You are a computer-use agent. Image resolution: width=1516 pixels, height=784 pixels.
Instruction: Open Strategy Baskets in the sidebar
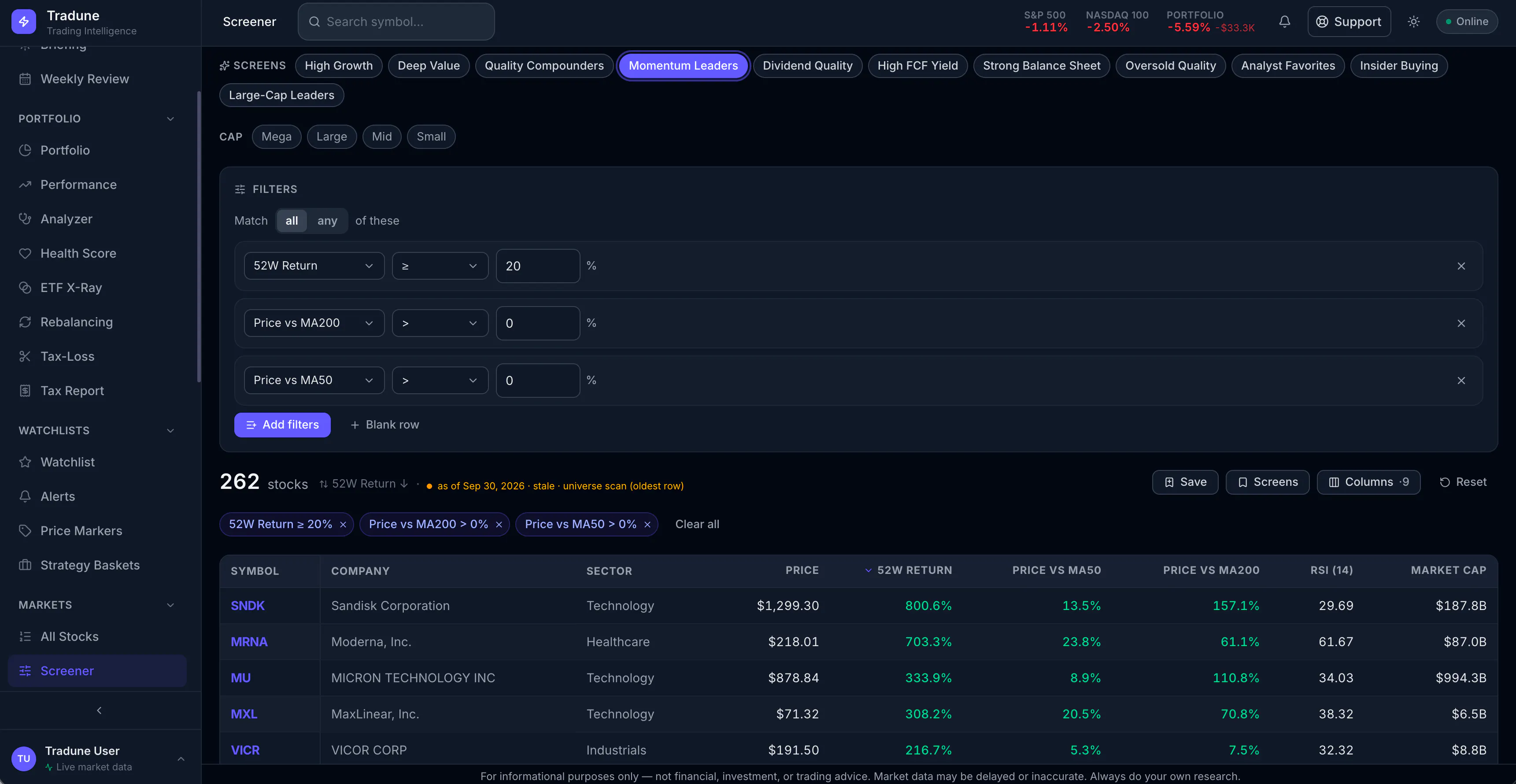click(97, 565)
